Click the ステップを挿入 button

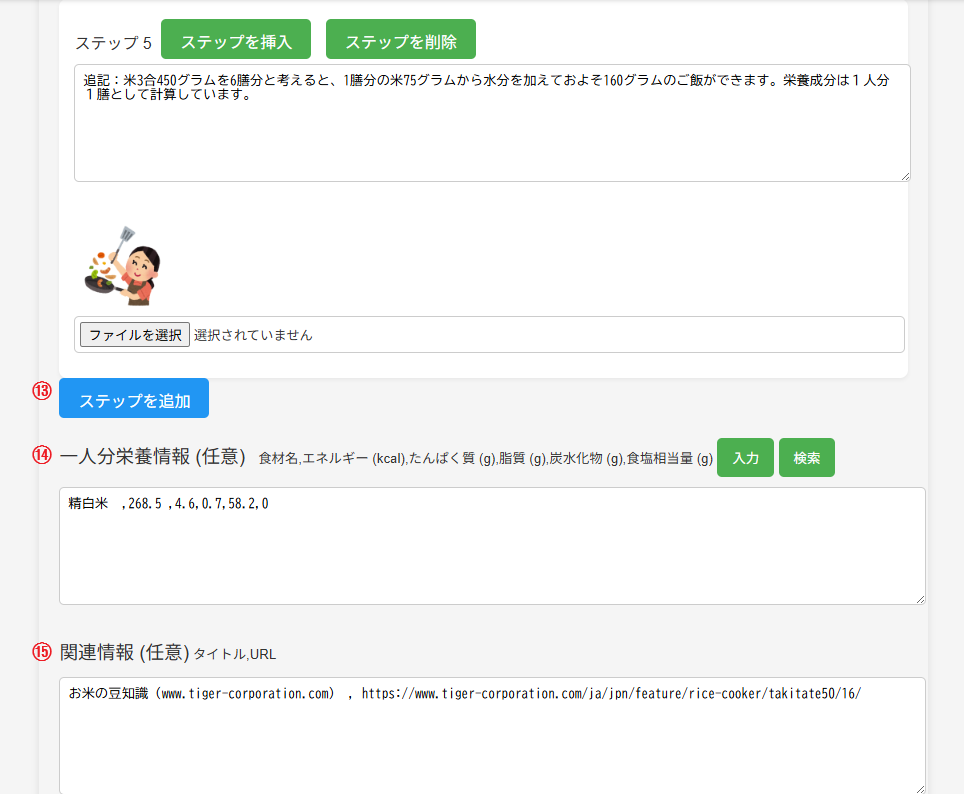point(236,40)
